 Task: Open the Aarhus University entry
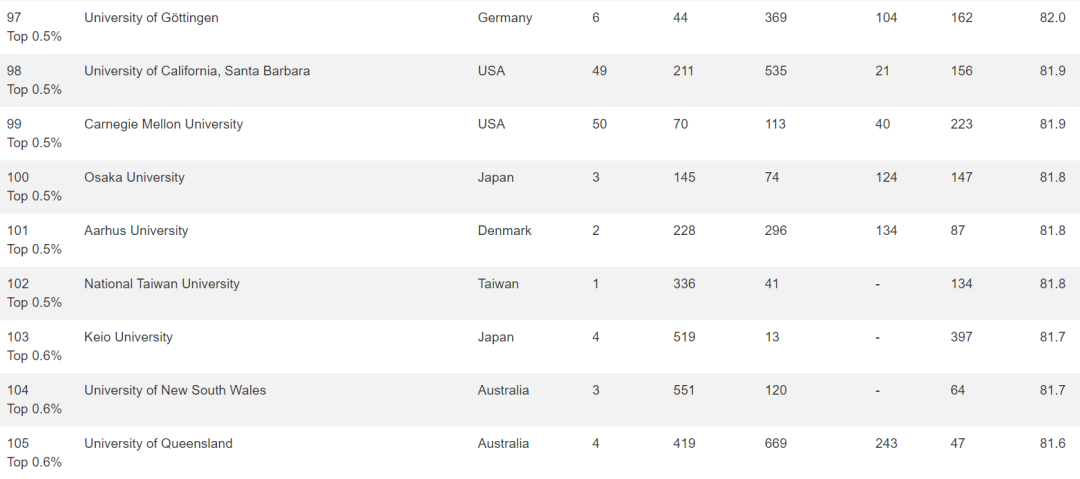tap(136, 230)
